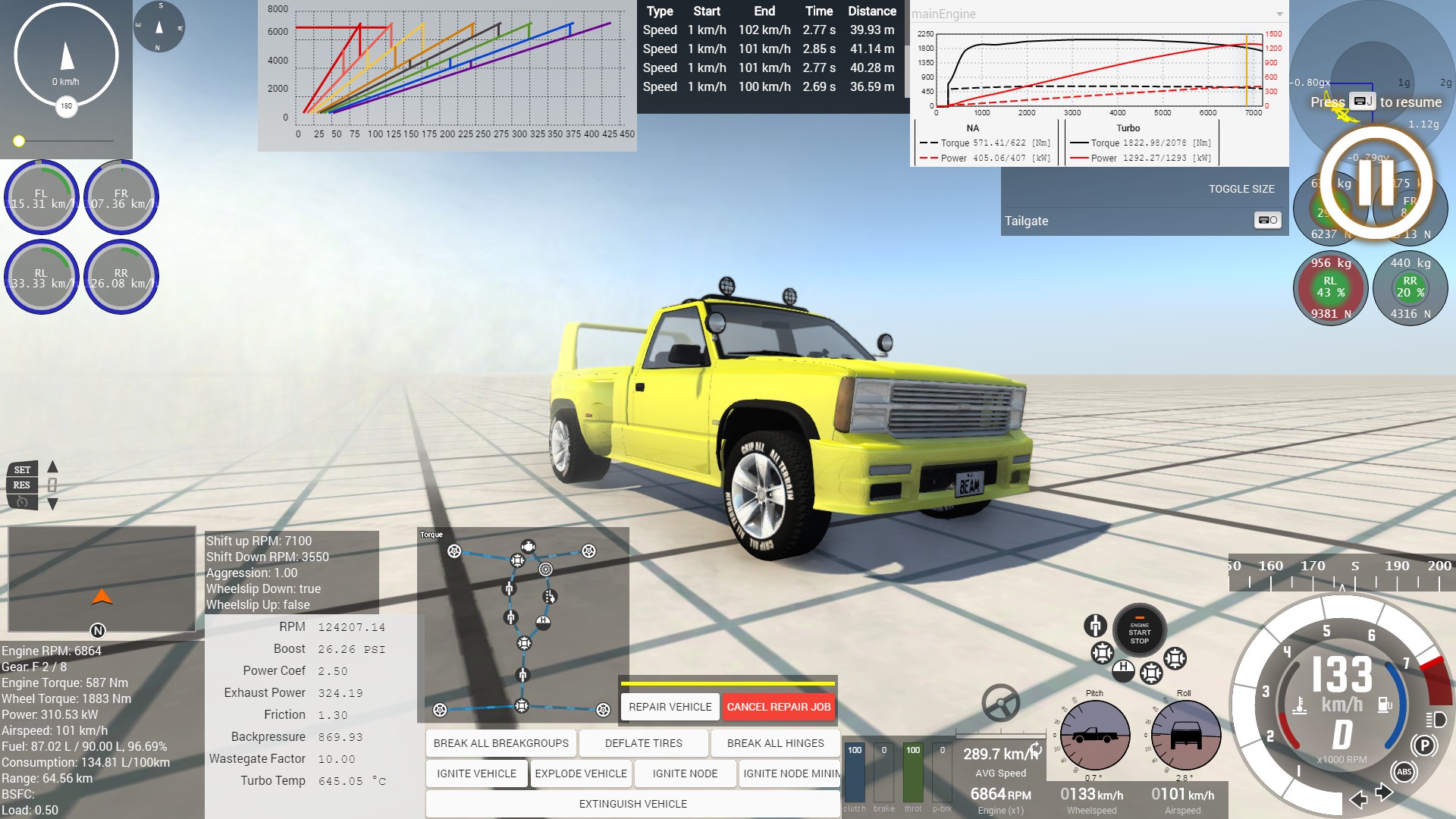1456x819 pixels.
Task: Click front-left wheel icon in Torque map
Action: 454,551
